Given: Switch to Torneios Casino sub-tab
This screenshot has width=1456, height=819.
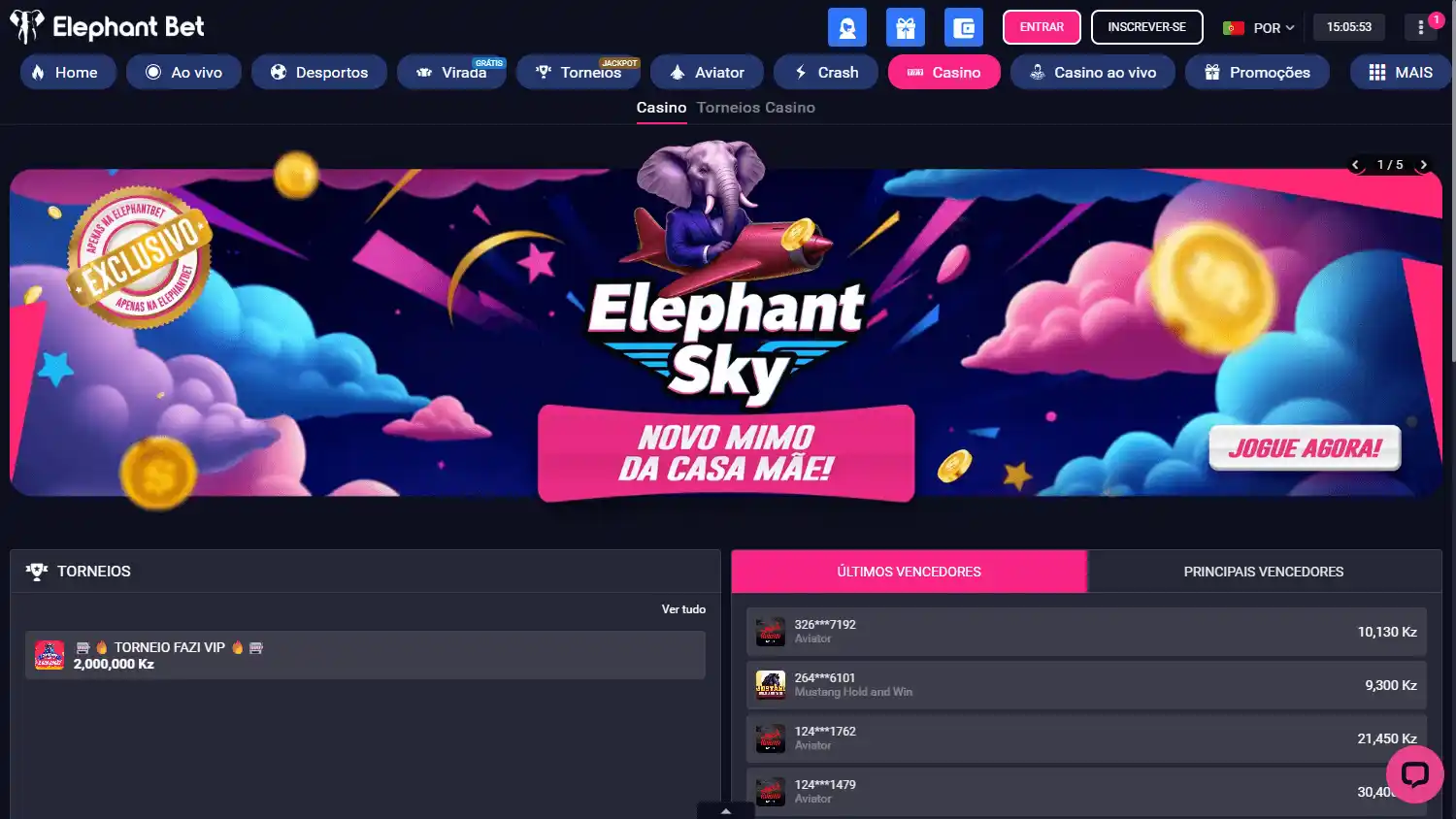Looking at the screenshot, I should (756, 108).
